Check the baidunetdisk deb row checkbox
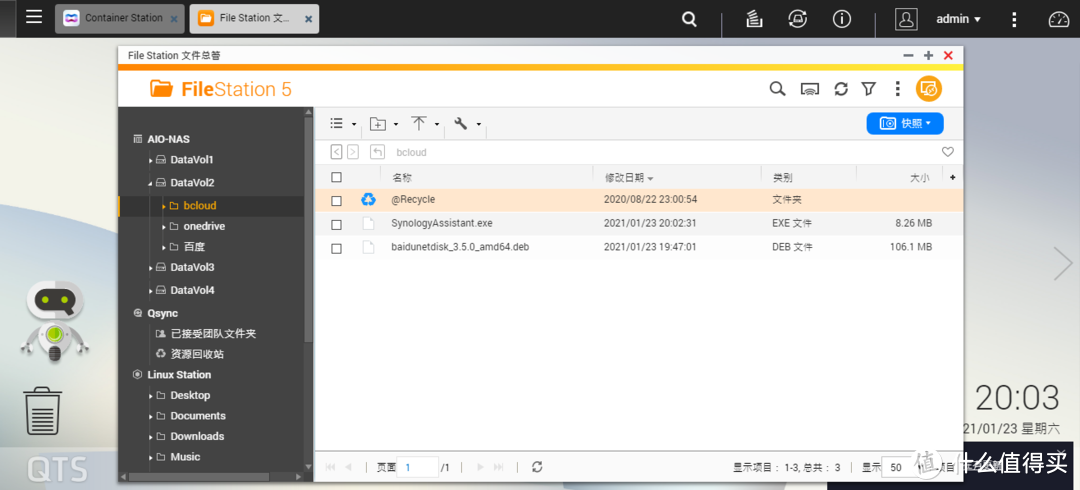 336,248
